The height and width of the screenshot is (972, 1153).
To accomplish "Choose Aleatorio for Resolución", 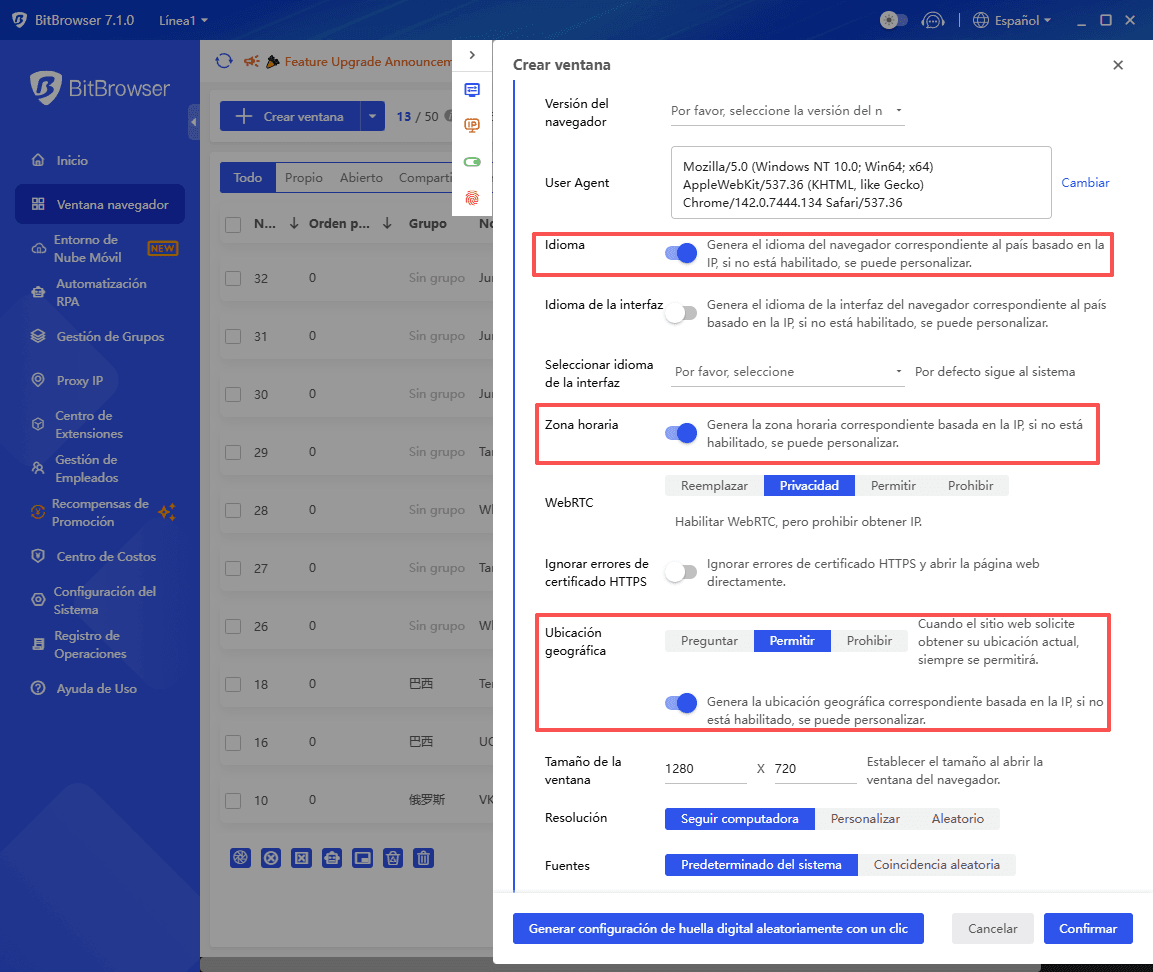I will click(x=957, y=819).
